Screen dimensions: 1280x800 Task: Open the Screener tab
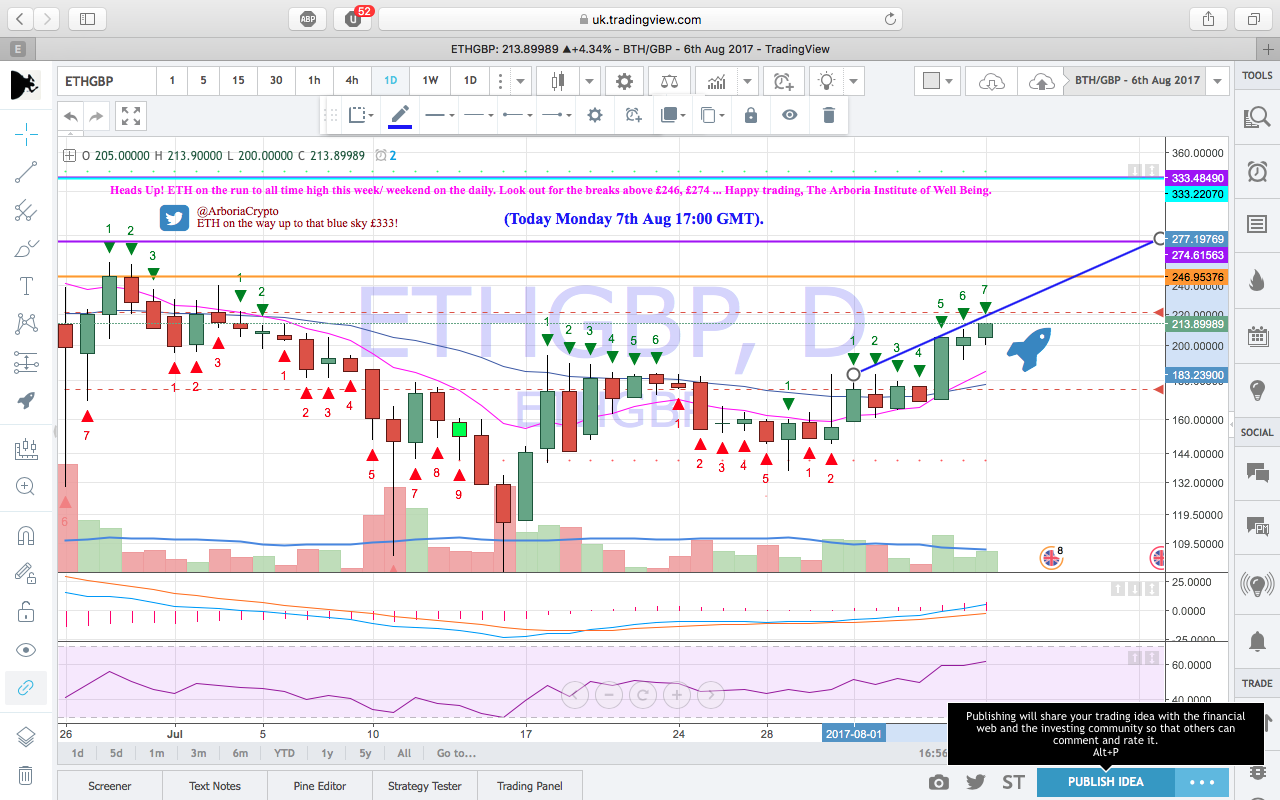click(x=110, y=786)
